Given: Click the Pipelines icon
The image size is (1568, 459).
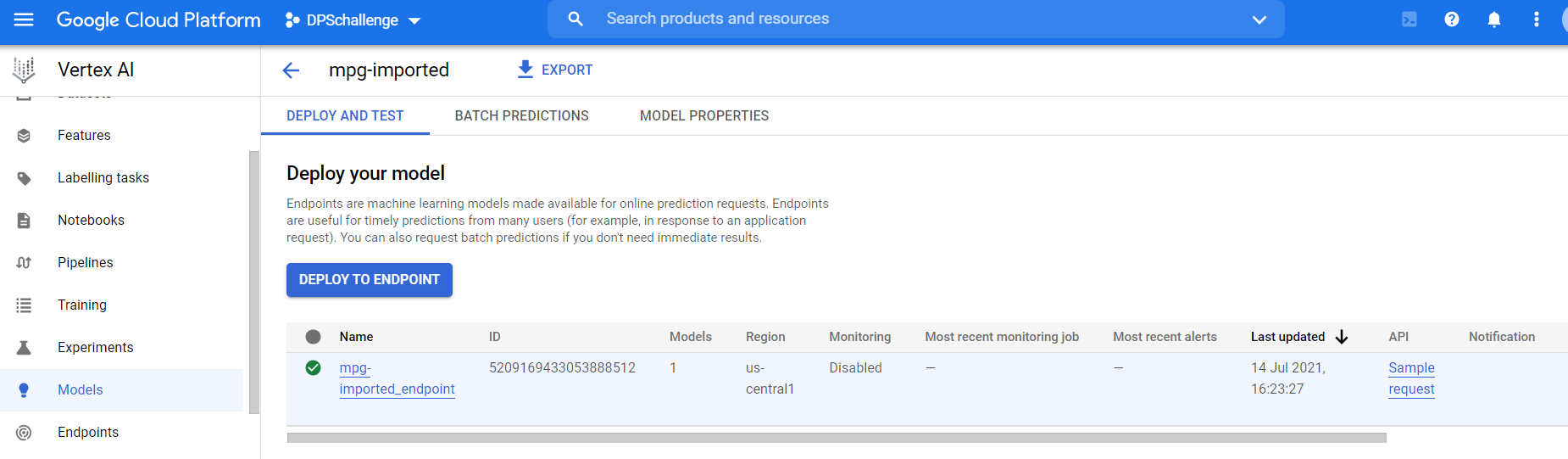Looking at the screenshot, I should pos(24,263).
